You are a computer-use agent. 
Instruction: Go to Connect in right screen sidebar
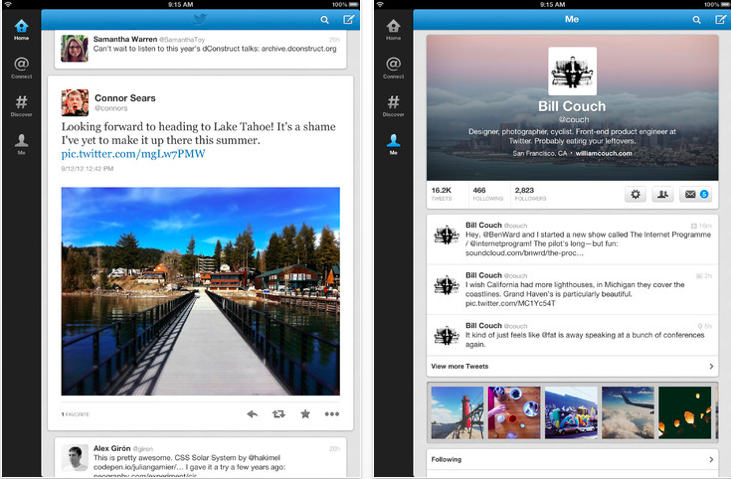(393, 68)
